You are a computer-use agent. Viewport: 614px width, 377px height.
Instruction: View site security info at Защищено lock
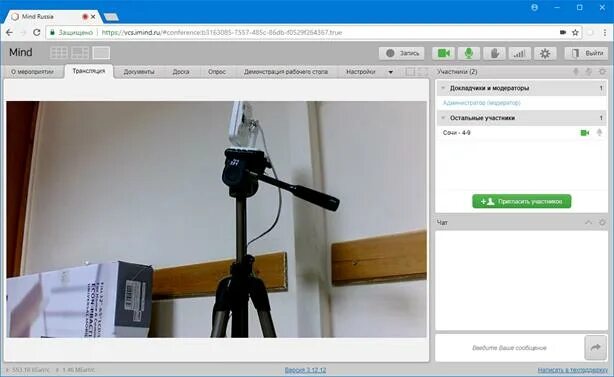[x=71, y=32]
